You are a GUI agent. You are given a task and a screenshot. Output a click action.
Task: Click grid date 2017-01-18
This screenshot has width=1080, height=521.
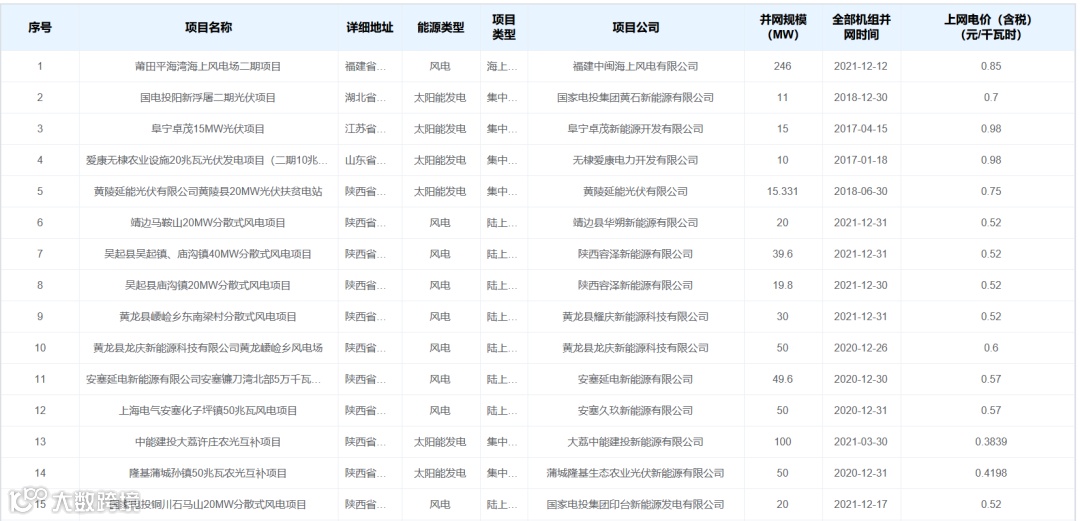click(x=861, y=160)
